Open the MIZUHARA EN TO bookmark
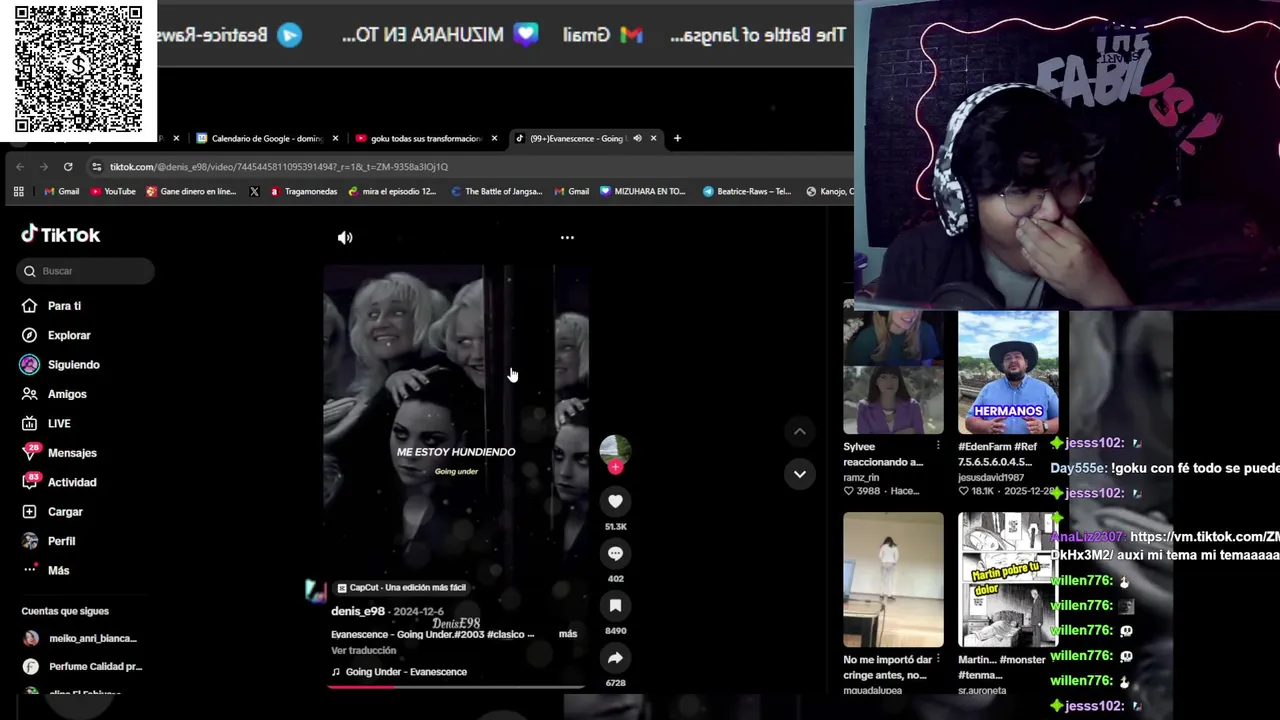 pos(643,191)
